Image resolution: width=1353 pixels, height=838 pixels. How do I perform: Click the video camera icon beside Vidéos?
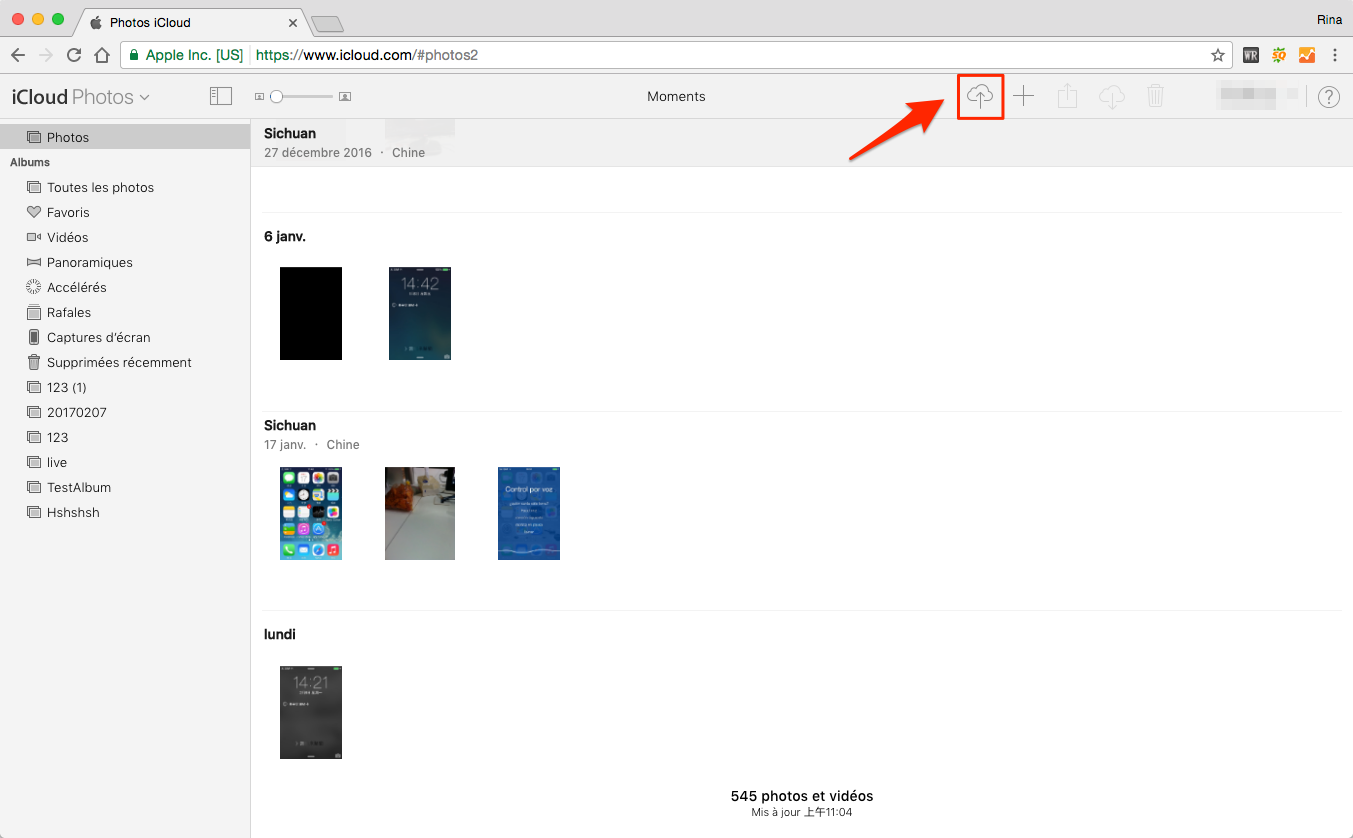[34, 237]
